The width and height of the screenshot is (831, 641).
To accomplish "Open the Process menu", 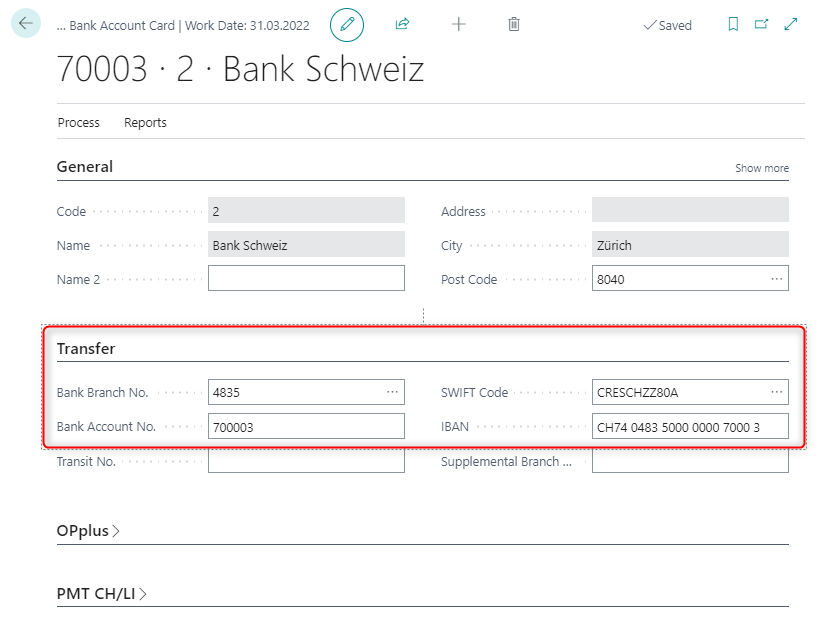I will point(79,123).
